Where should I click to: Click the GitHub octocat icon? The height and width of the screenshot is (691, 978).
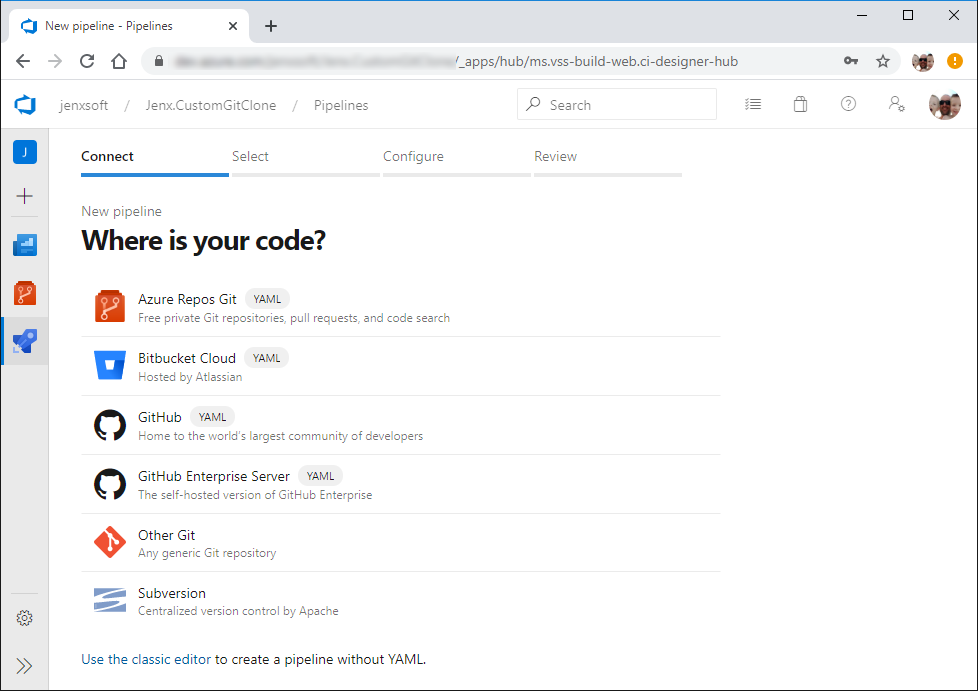110,425
